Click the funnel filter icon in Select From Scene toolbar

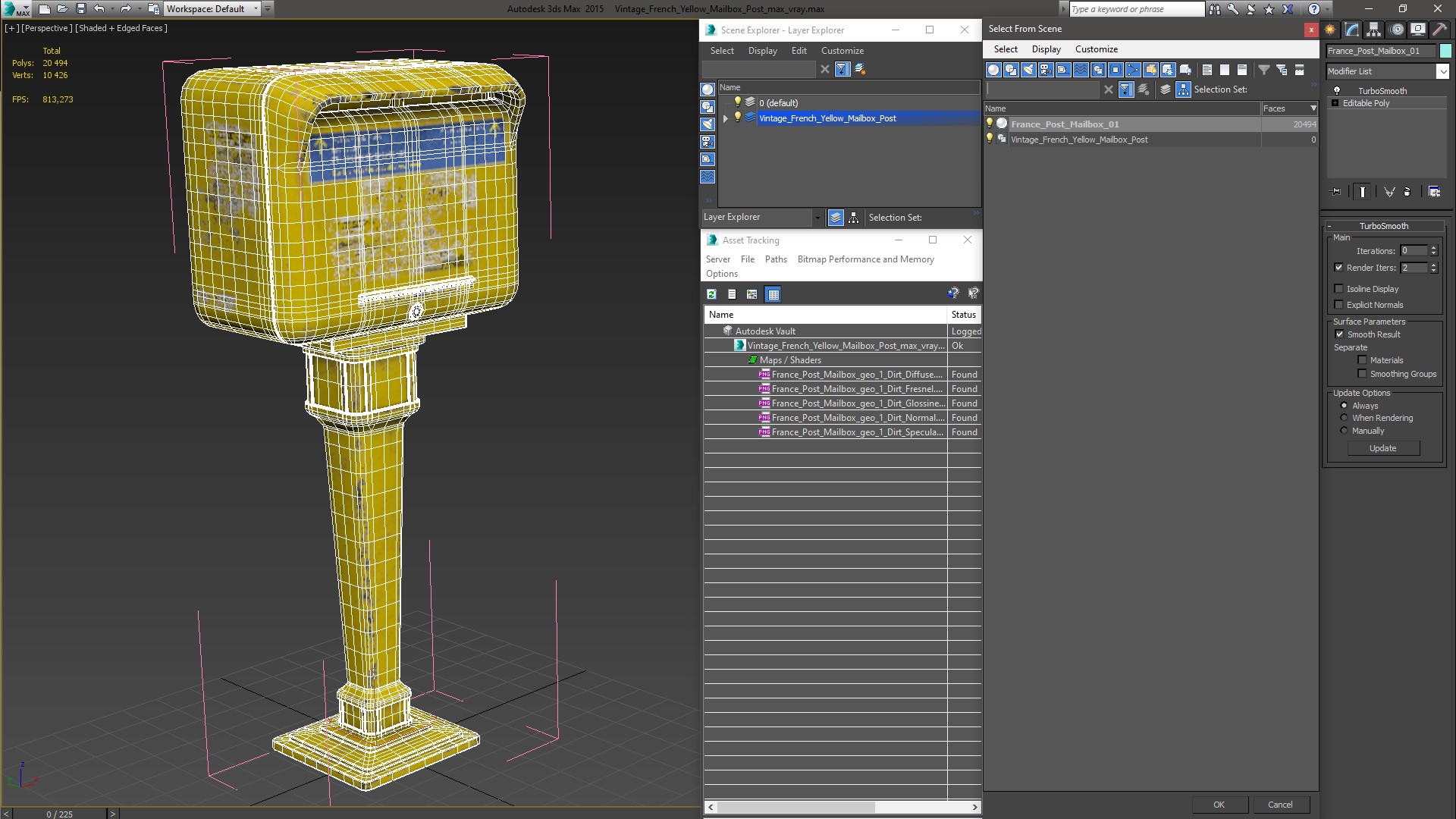coord(1264,70)
